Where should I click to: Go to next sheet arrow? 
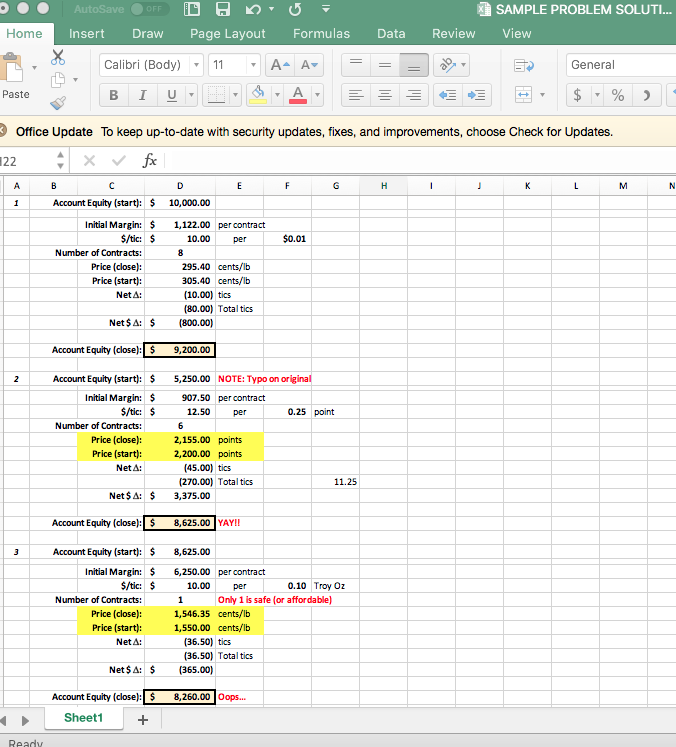[25, 720]
